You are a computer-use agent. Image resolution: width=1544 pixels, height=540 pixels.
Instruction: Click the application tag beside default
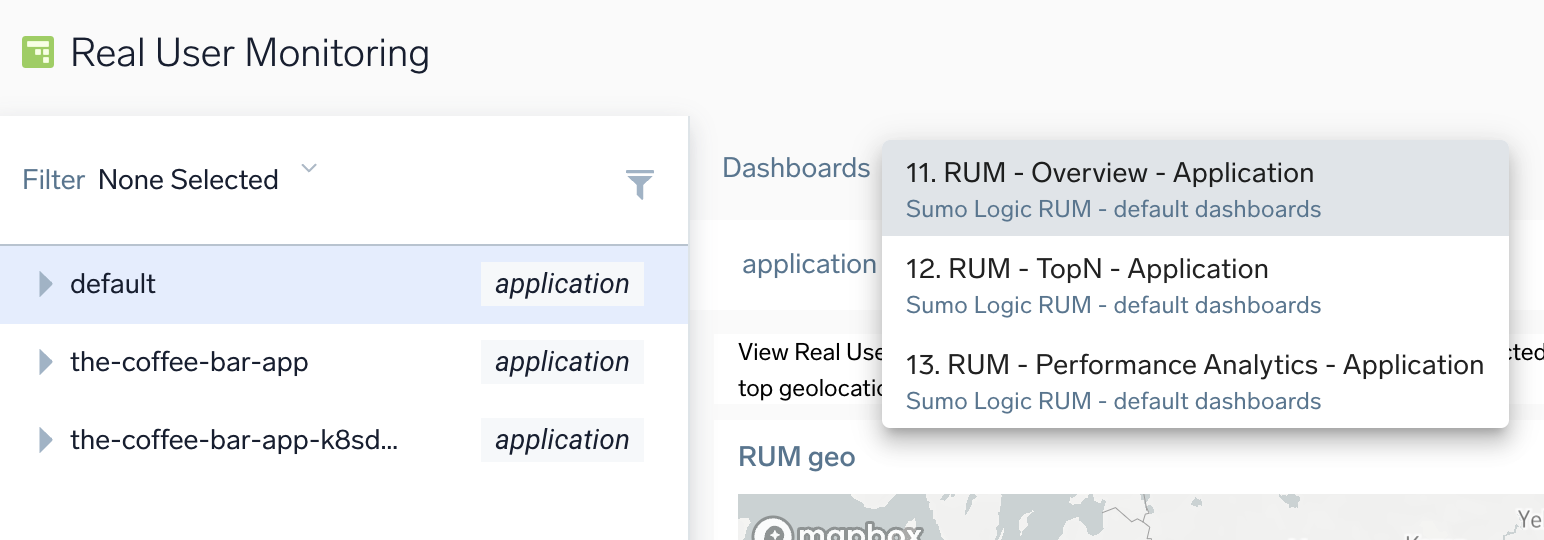pos(562,284)
